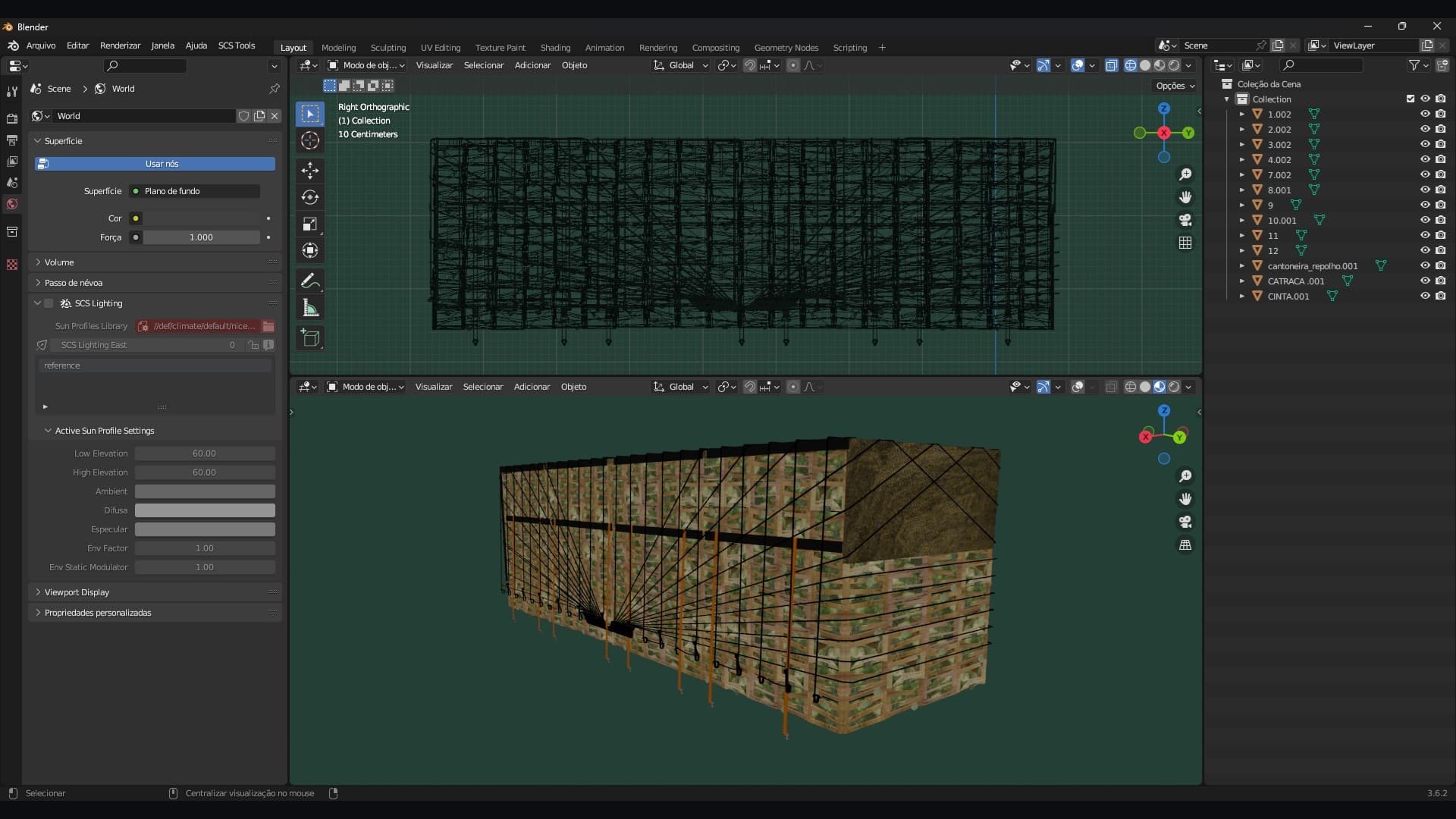
Task: Click Plano de fundo surface selector
Action: [x=195, y=191]
